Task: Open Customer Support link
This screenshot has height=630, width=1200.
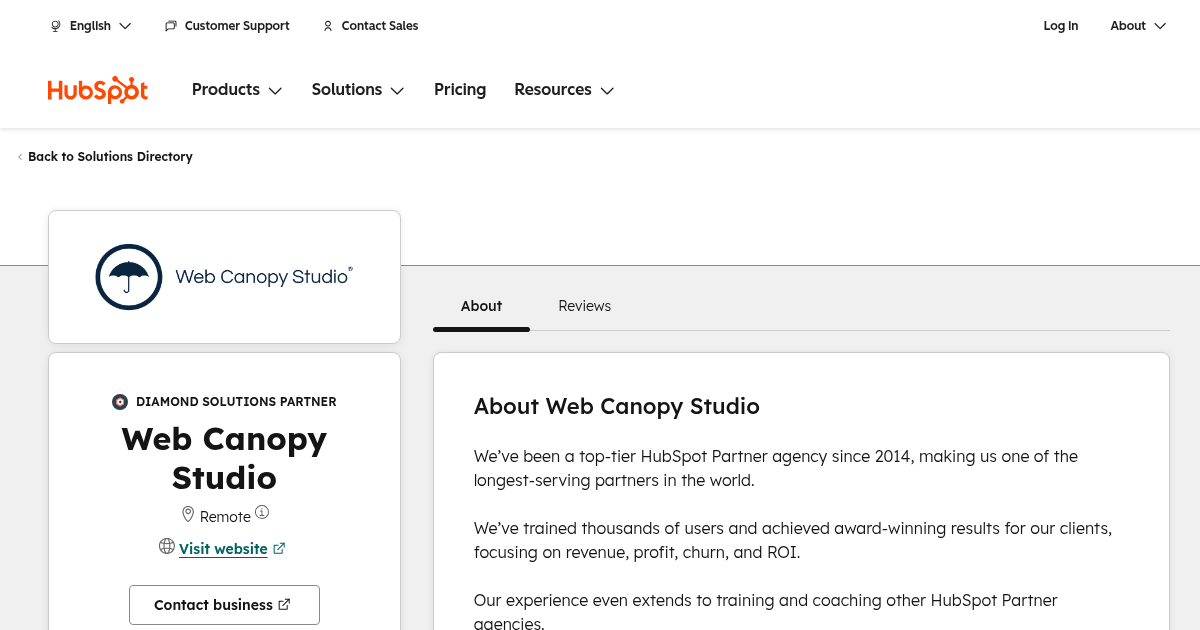Action: [227, 26]
